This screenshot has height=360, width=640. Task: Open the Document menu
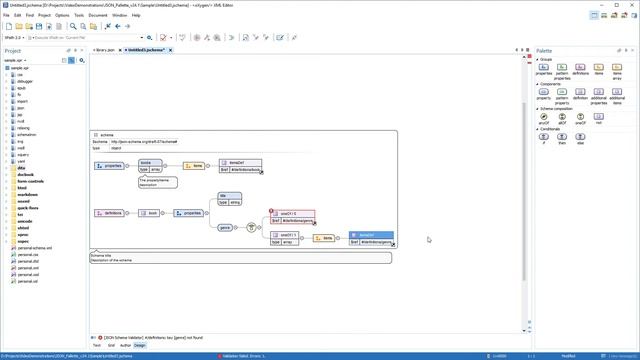(x=98, y=16)
